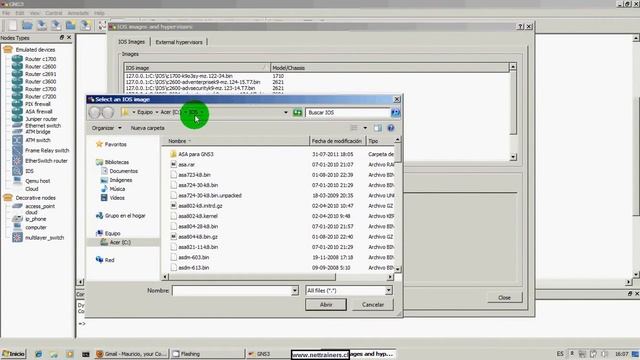Go forward in the file dialog

(108, 112)
